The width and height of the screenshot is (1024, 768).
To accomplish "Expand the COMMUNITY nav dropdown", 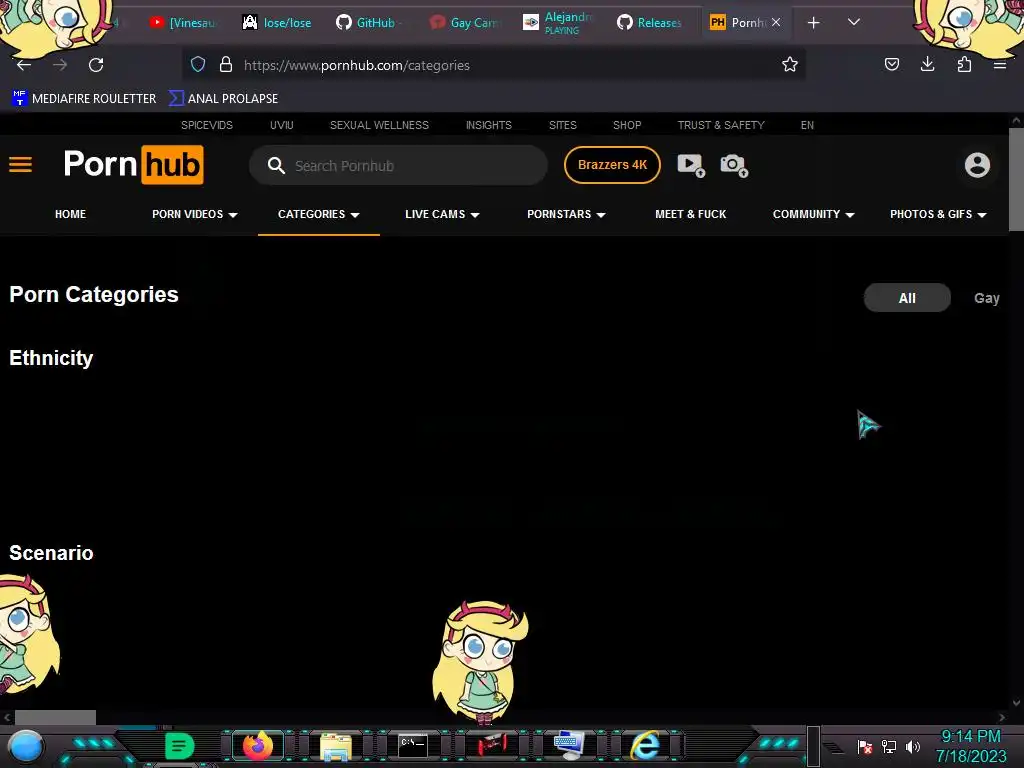I will coord(814,214).
